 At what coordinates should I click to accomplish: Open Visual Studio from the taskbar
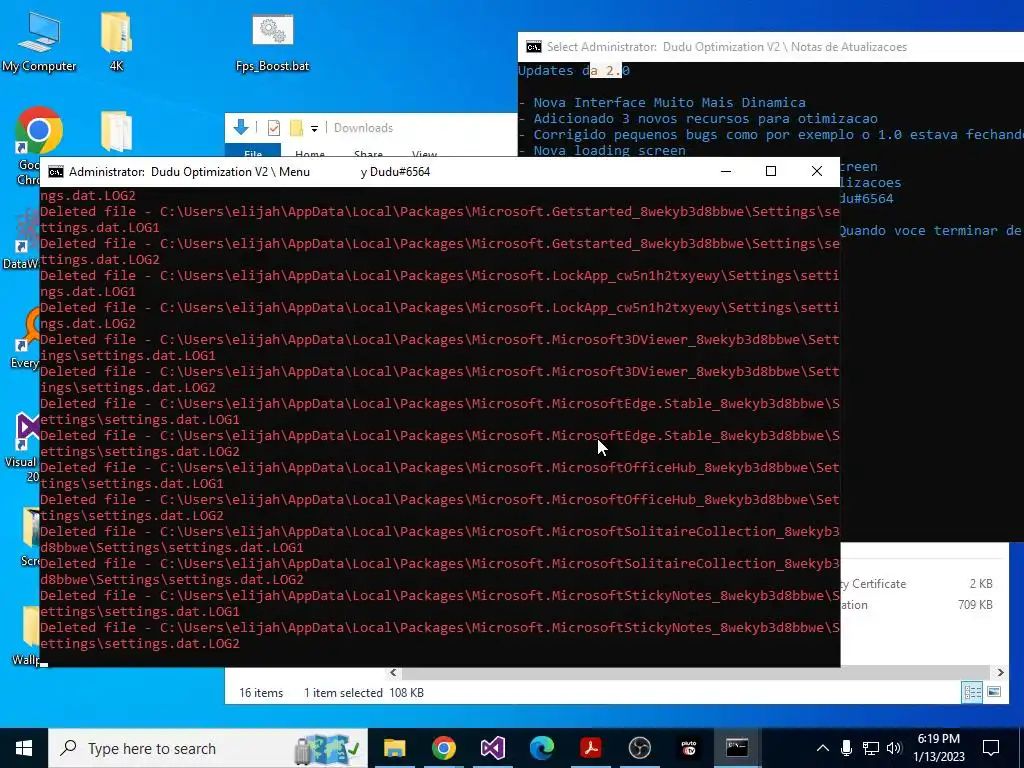[492, 748]
